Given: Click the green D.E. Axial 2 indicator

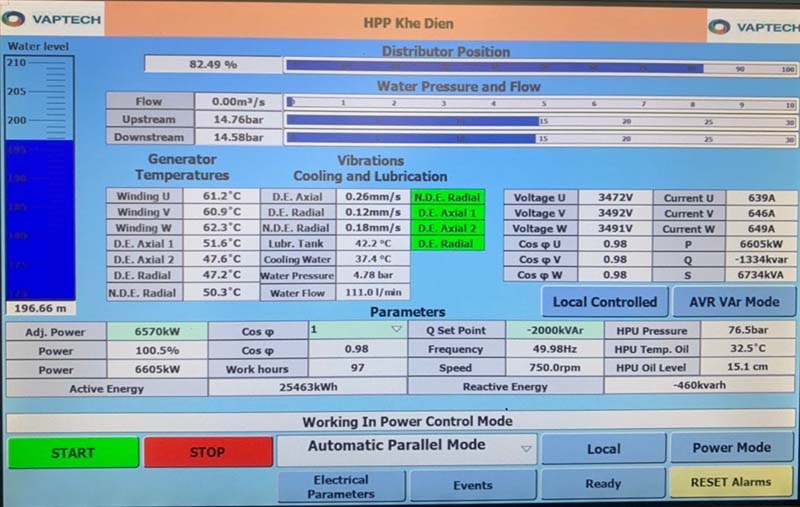Looking at the screenshot, I should coord(446,228).
